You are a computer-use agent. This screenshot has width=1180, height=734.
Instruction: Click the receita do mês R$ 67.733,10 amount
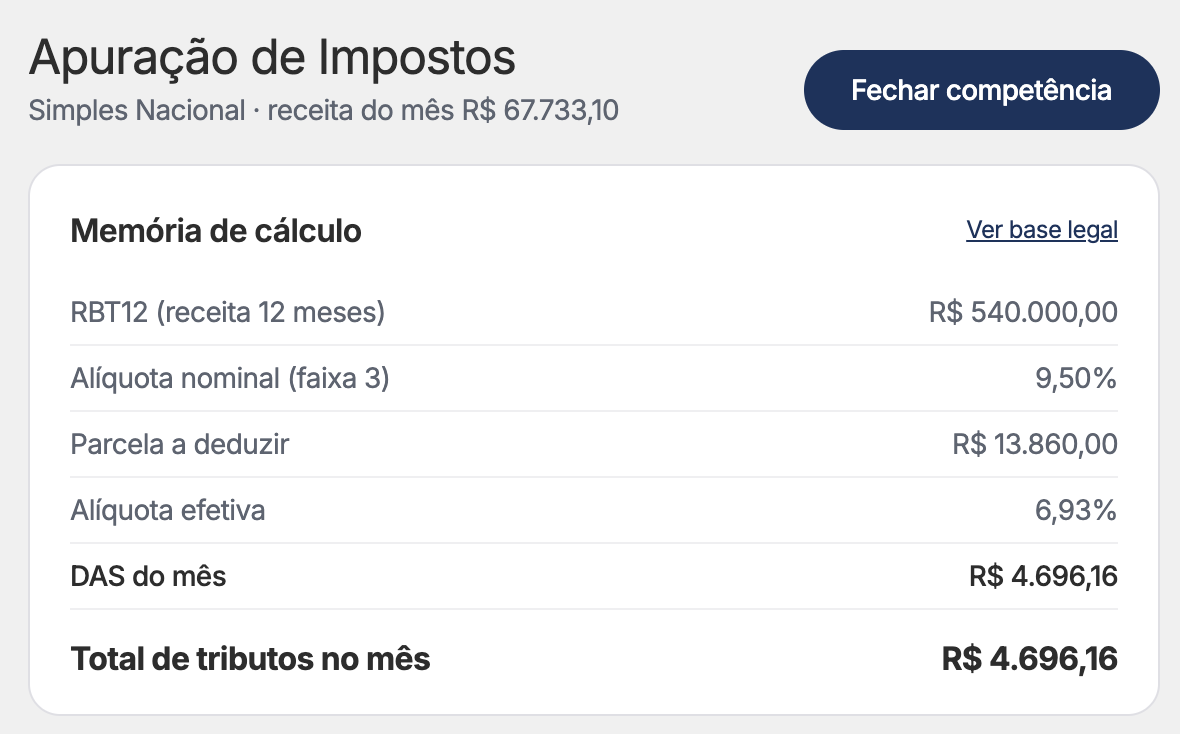(x=443, y=111)
